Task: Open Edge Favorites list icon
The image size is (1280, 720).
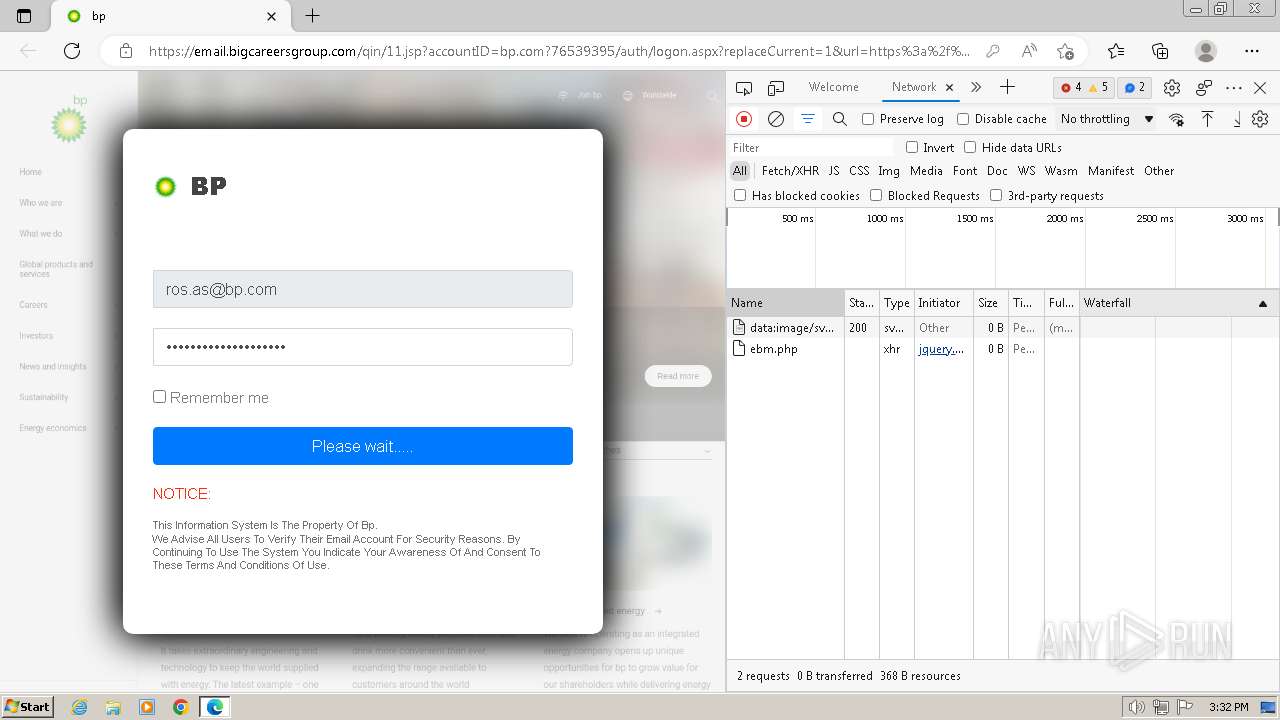Action: pos(1116,51)
